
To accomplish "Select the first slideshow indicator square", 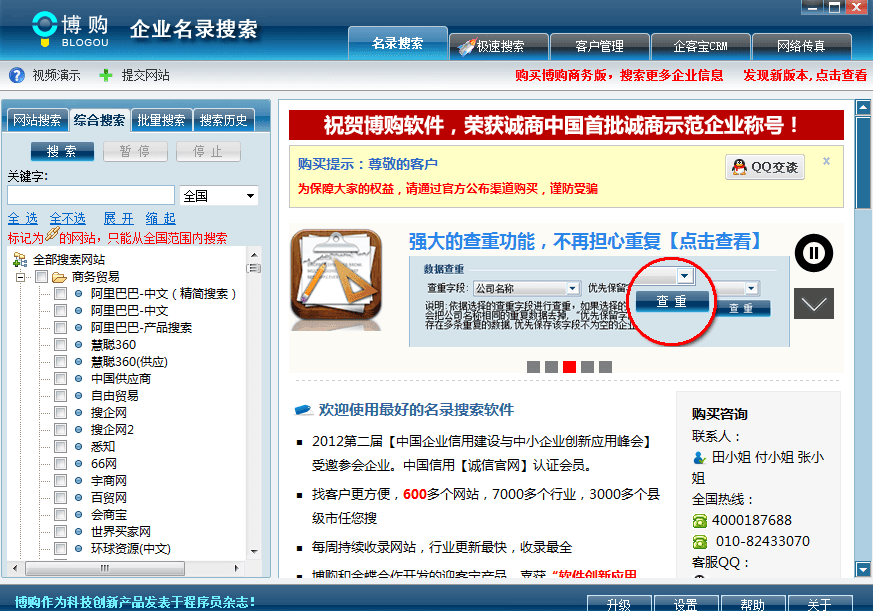I will point(533,366).
